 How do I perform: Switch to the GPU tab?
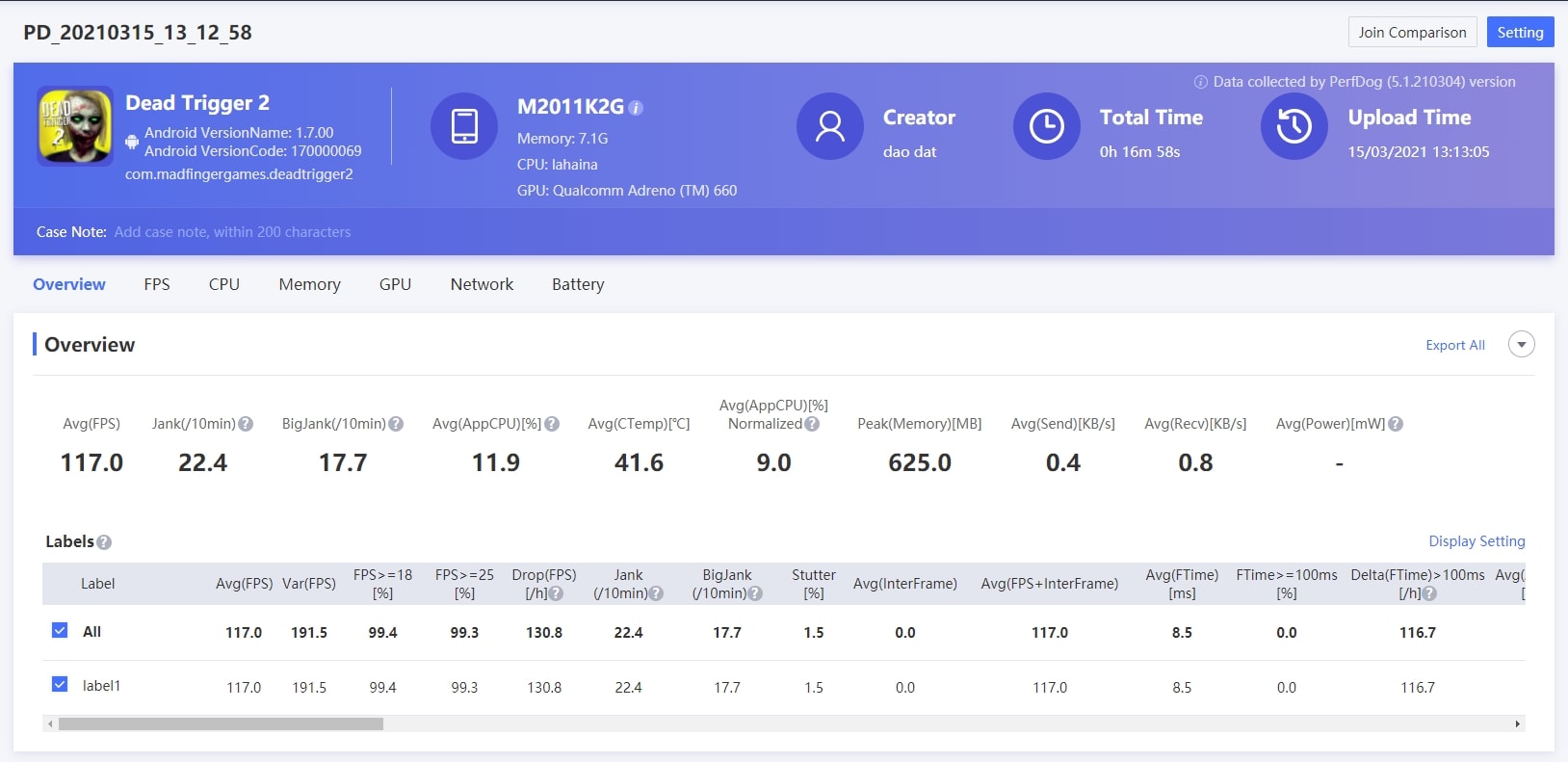395,284
